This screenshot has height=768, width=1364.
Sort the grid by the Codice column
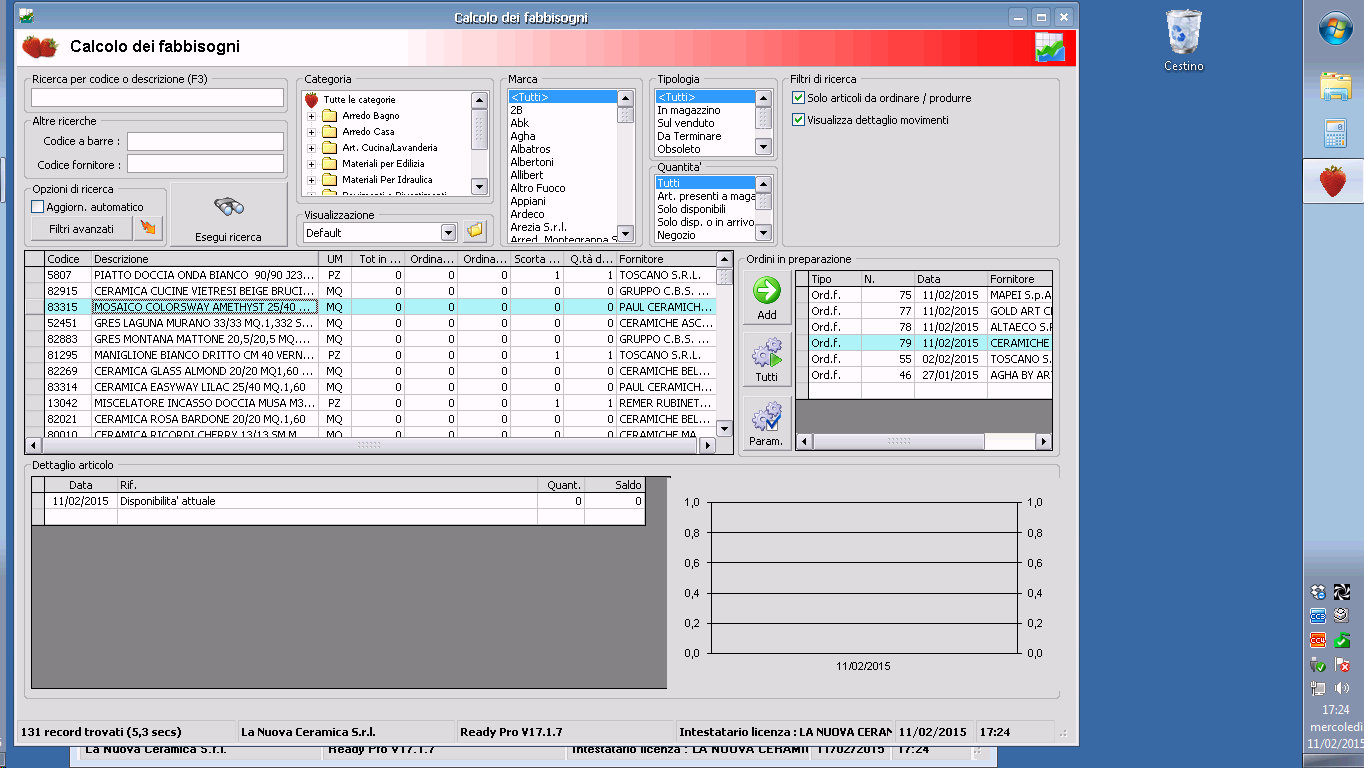click(68, 259)
